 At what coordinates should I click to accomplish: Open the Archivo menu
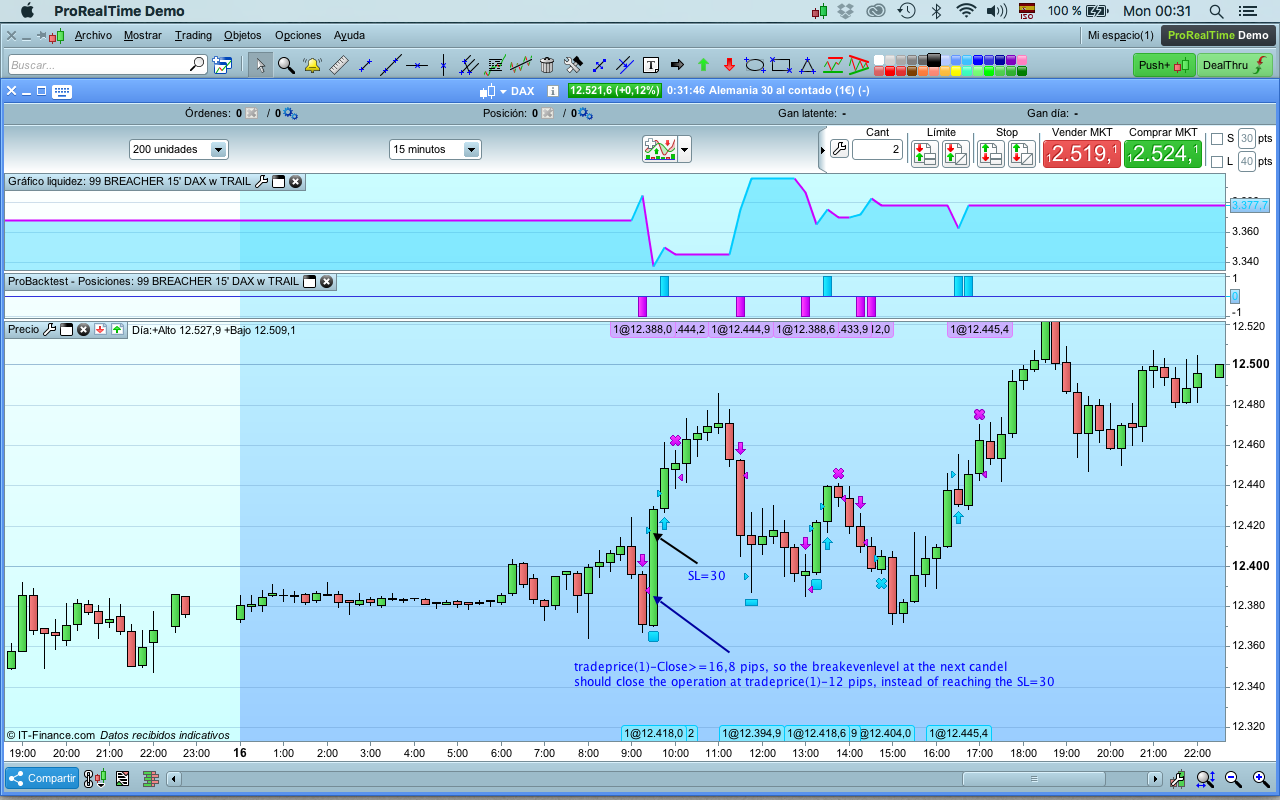(x=93, y=35)
